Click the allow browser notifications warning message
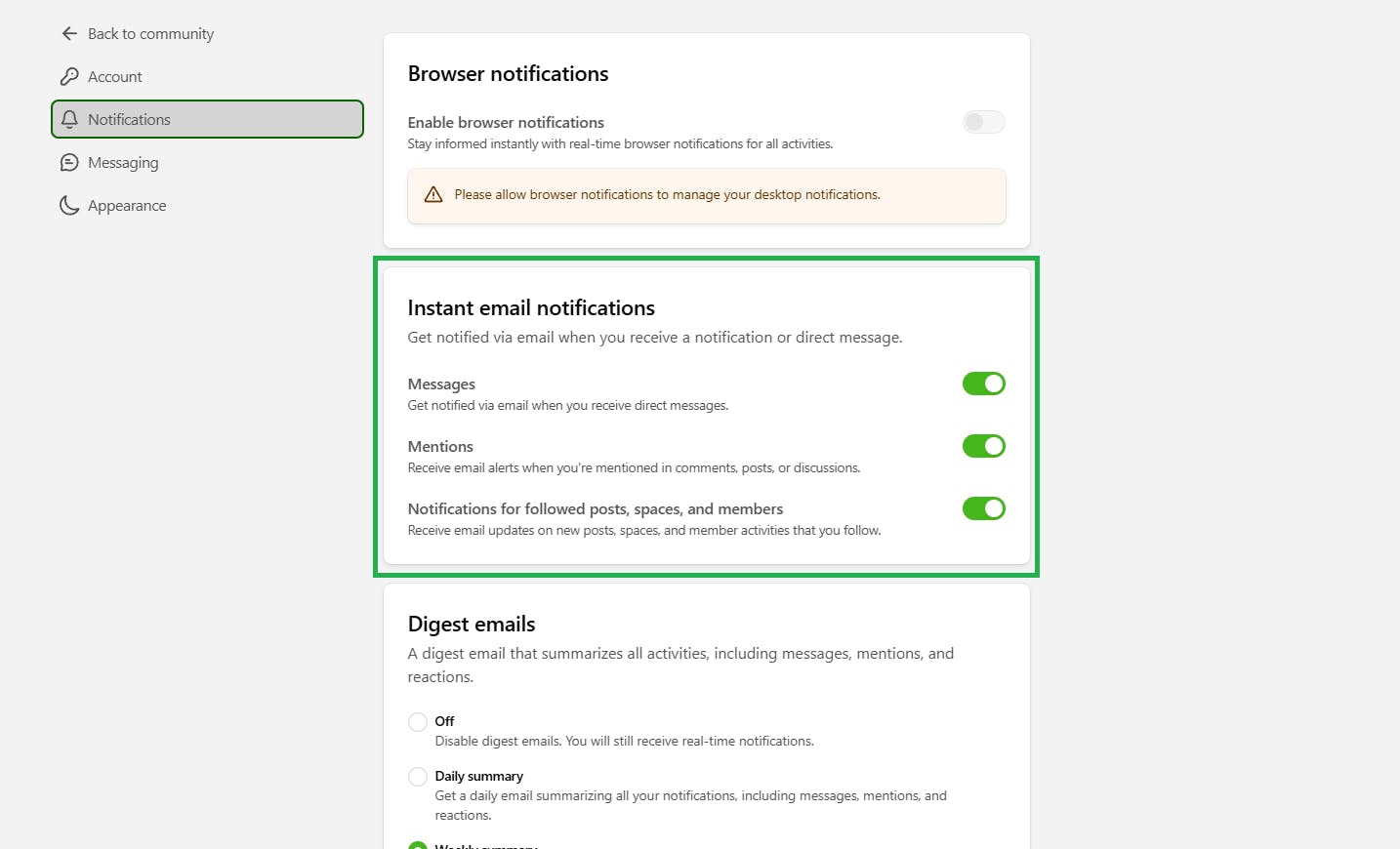 667,195
